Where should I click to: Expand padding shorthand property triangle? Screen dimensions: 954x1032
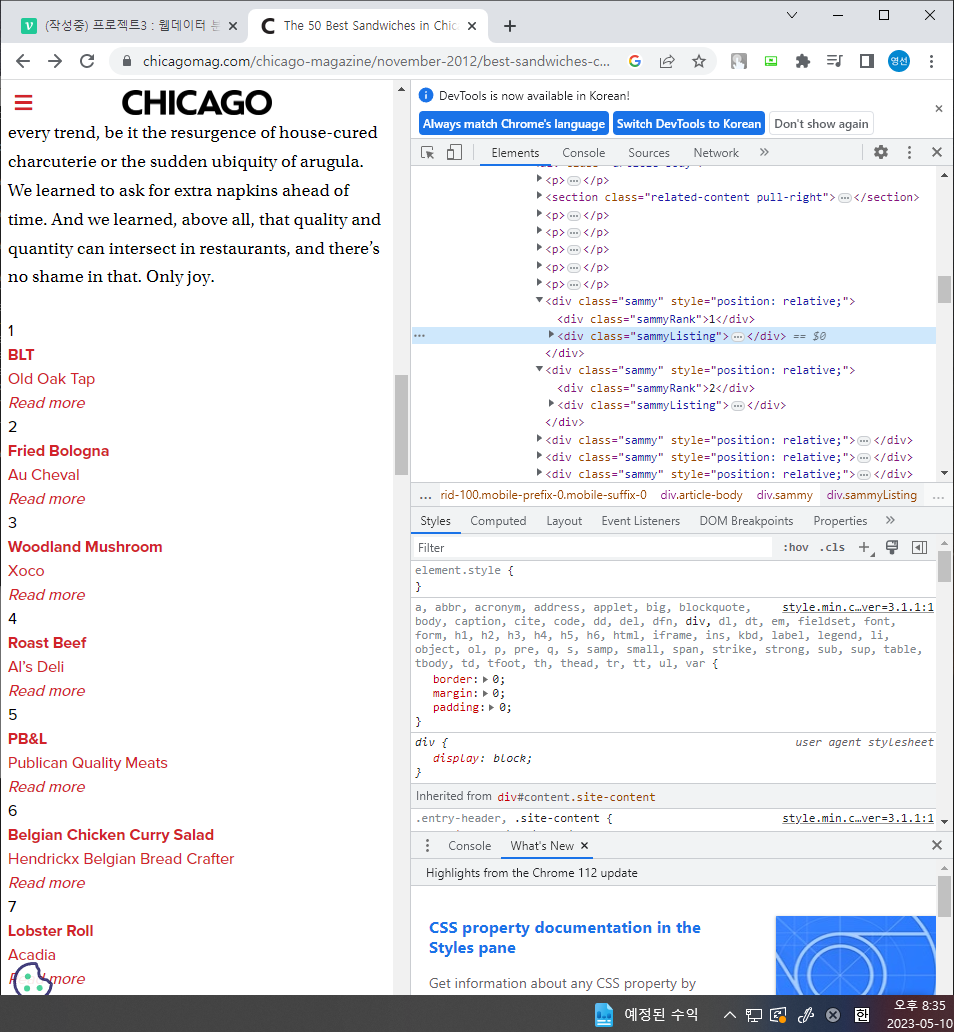(491, 708)
